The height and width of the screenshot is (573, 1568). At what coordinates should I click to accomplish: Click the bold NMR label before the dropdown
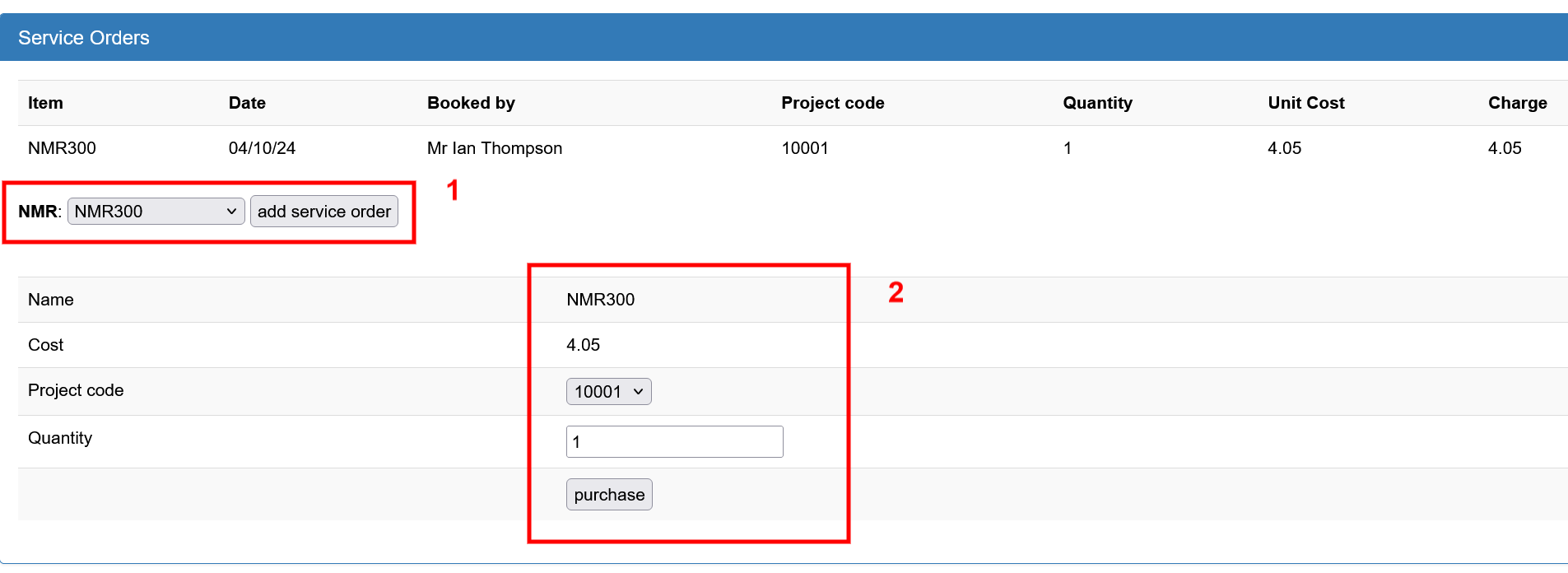[38, 212]
